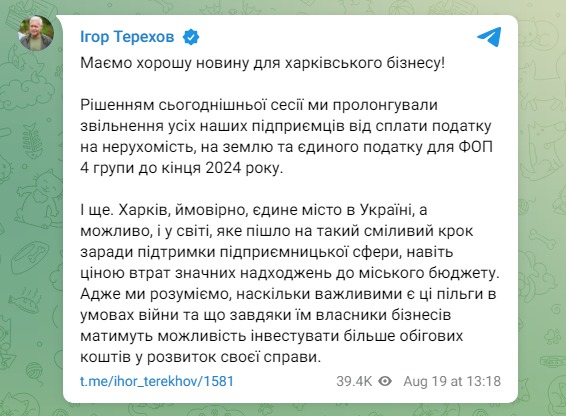Follow the t.me/ihor_terekhov/1581 link

coord(157,381)
